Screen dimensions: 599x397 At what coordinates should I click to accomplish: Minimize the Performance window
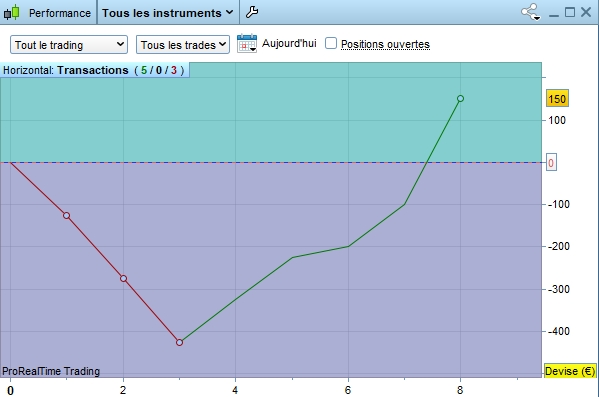click(554, 13)
